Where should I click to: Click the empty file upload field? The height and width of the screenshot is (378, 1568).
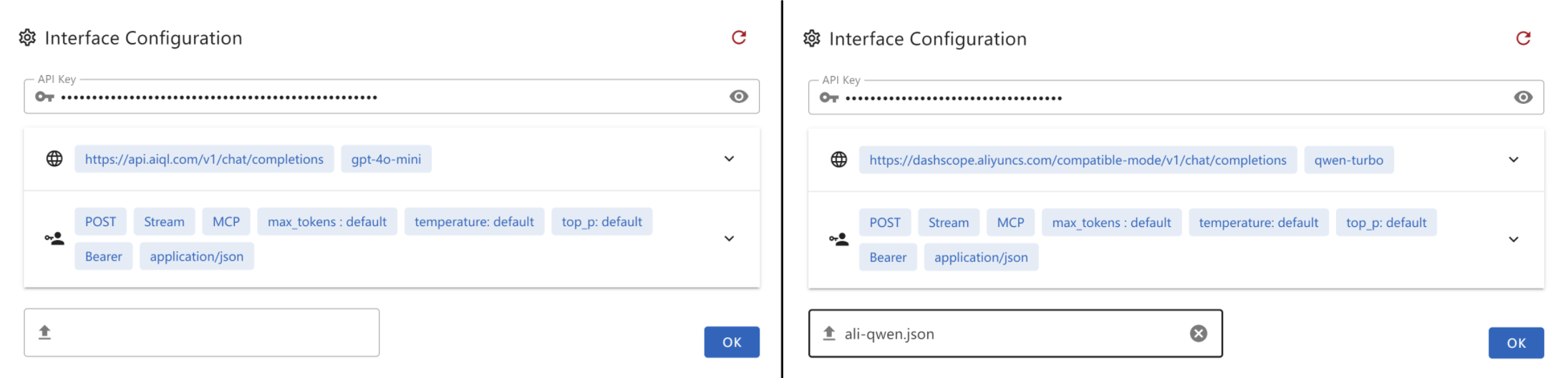click(215, 332)
